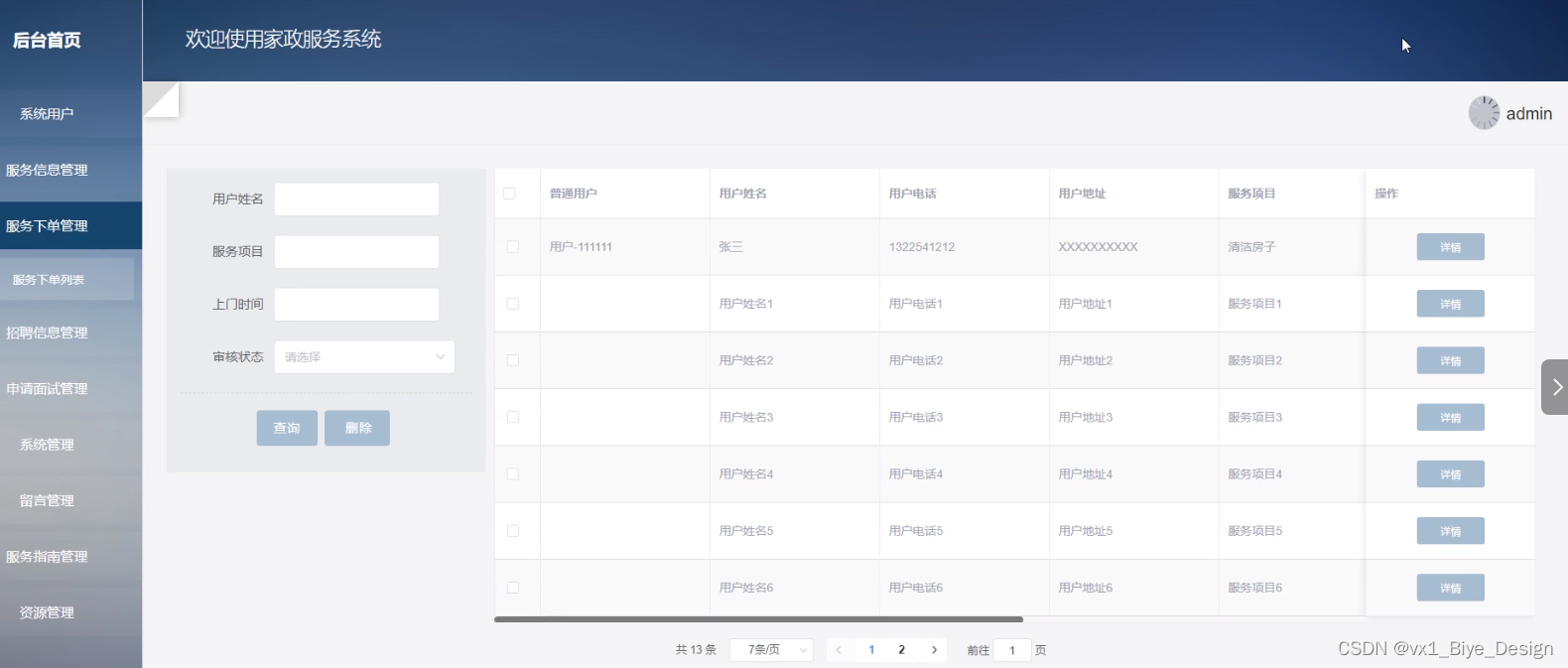The image size is (1568, 668).
Task: Expand 系统用户 sidebar menu
Action: 70,114
